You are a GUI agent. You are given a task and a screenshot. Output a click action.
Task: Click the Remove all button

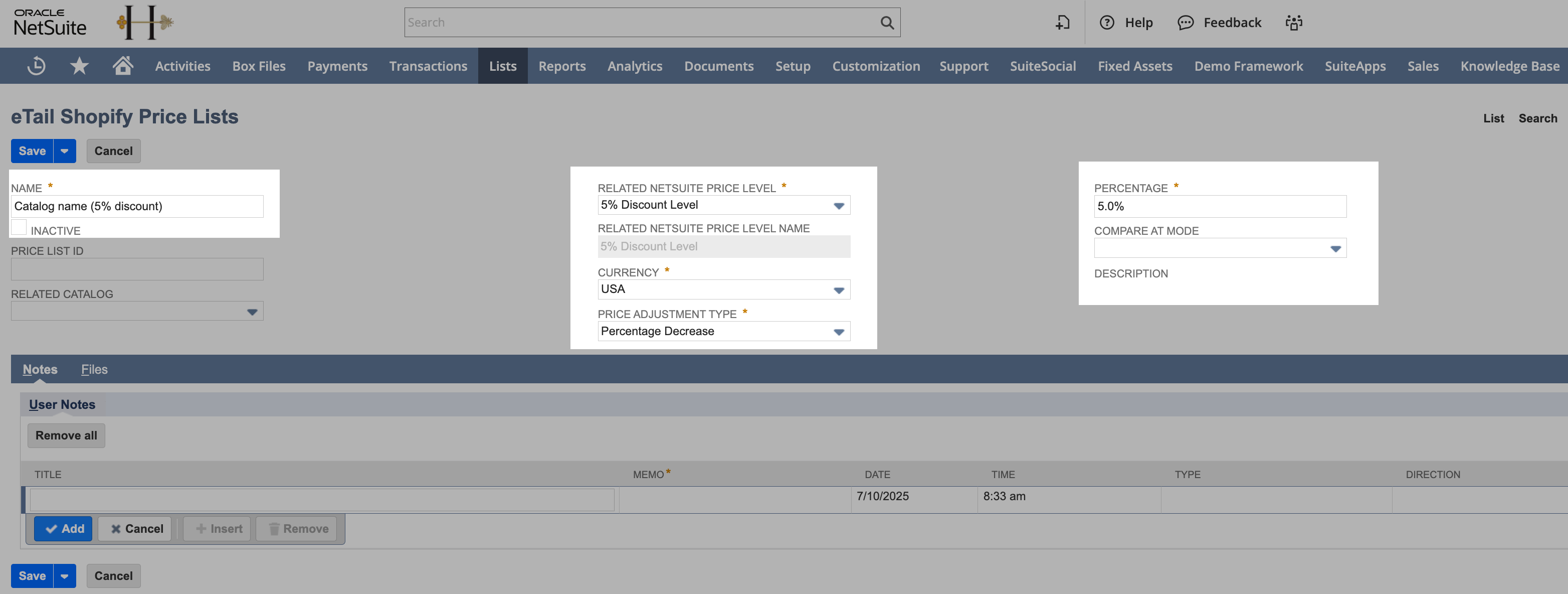[x=66, y=435]
